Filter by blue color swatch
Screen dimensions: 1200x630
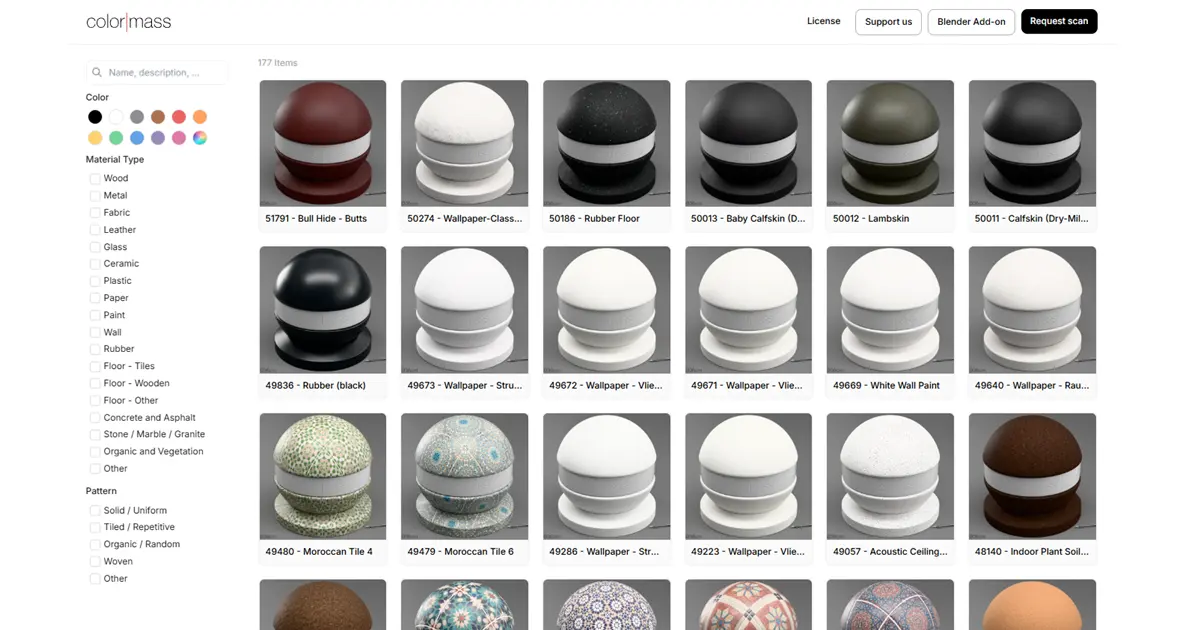coord(137,138)
